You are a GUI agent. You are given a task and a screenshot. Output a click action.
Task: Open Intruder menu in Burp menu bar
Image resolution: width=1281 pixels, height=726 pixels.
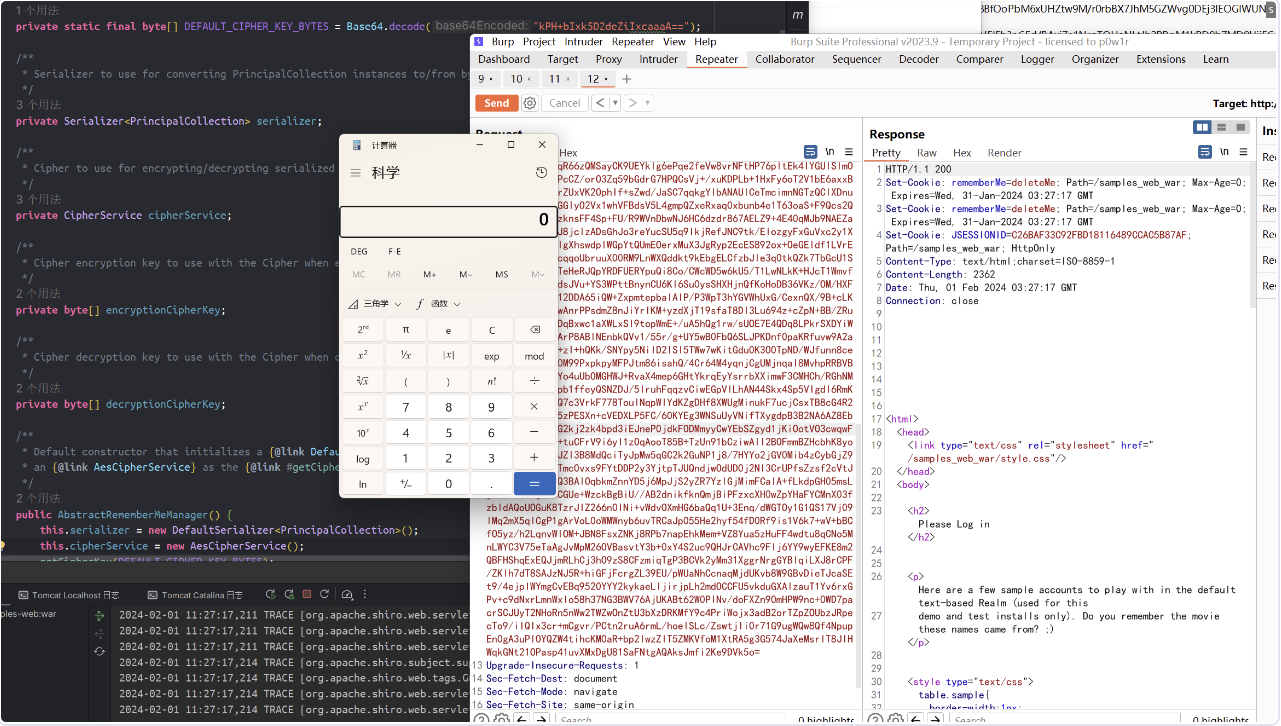point(584,42)
